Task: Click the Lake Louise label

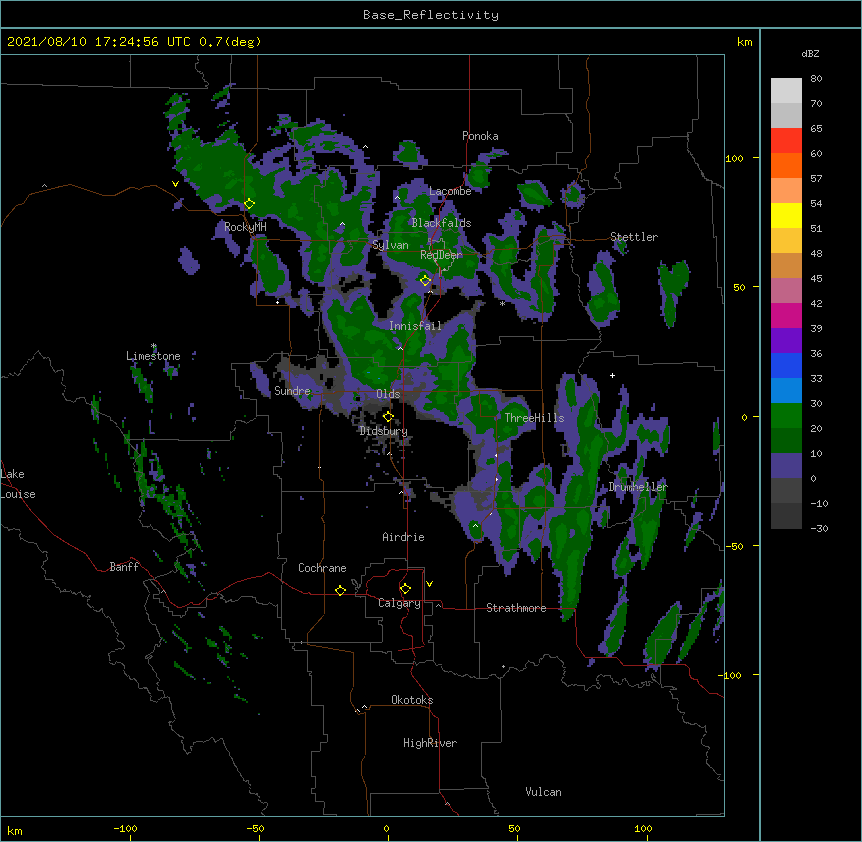Action: tap(18, 484)
